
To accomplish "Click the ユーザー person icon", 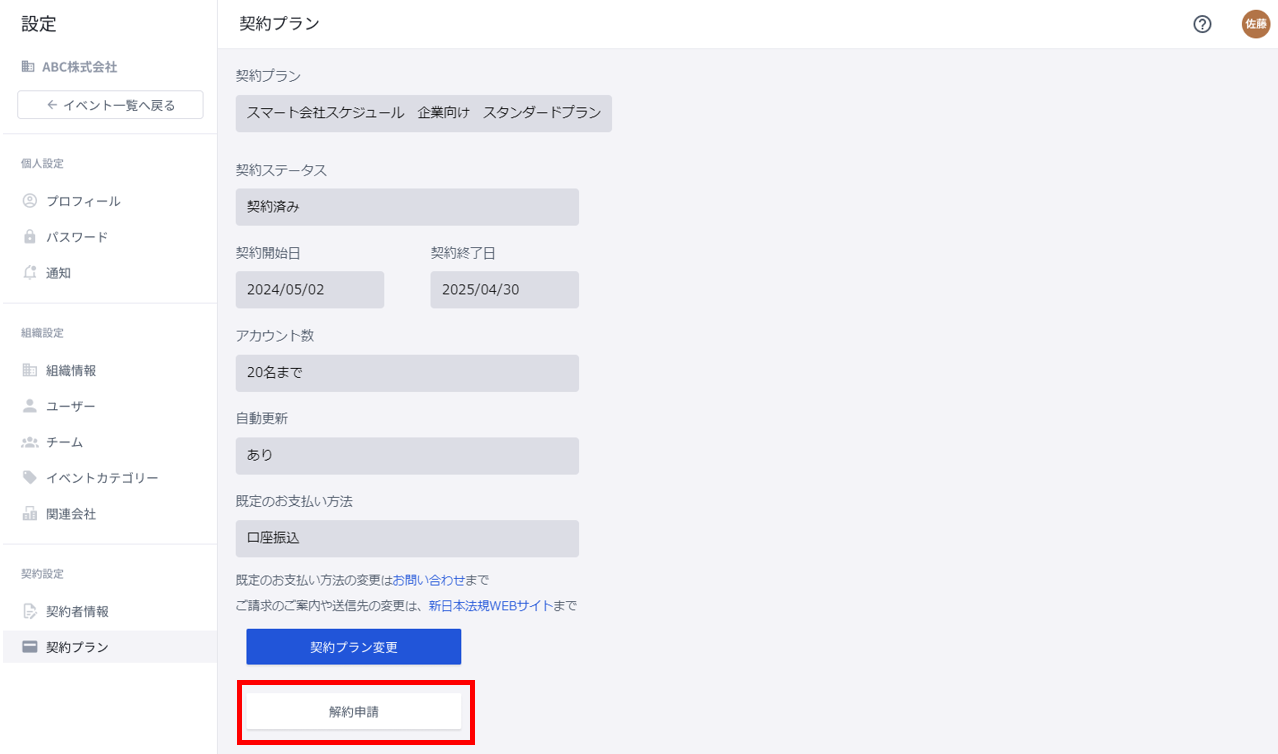I will 29,406.
